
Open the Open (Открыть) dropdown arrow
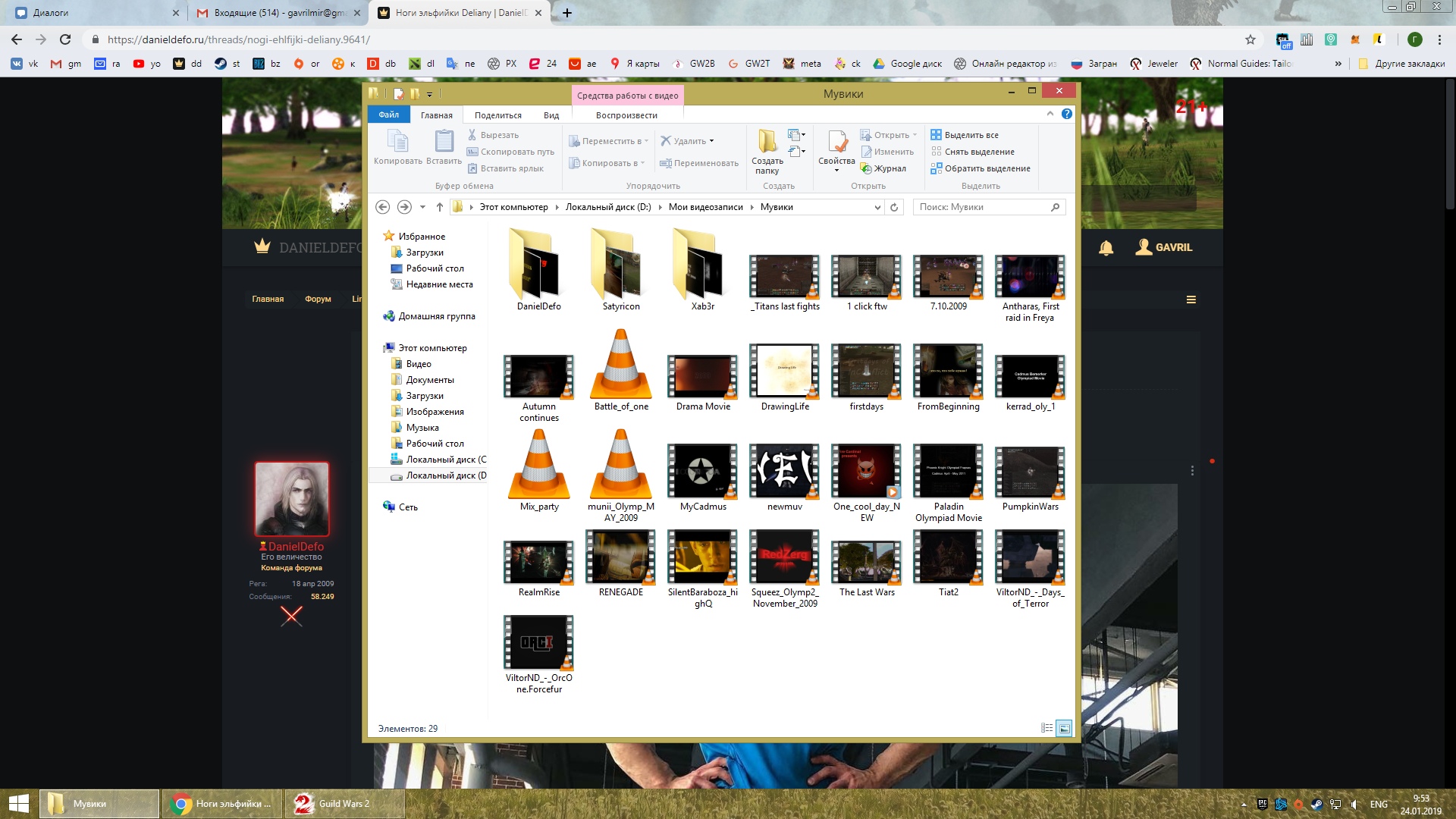click(915, 135)
